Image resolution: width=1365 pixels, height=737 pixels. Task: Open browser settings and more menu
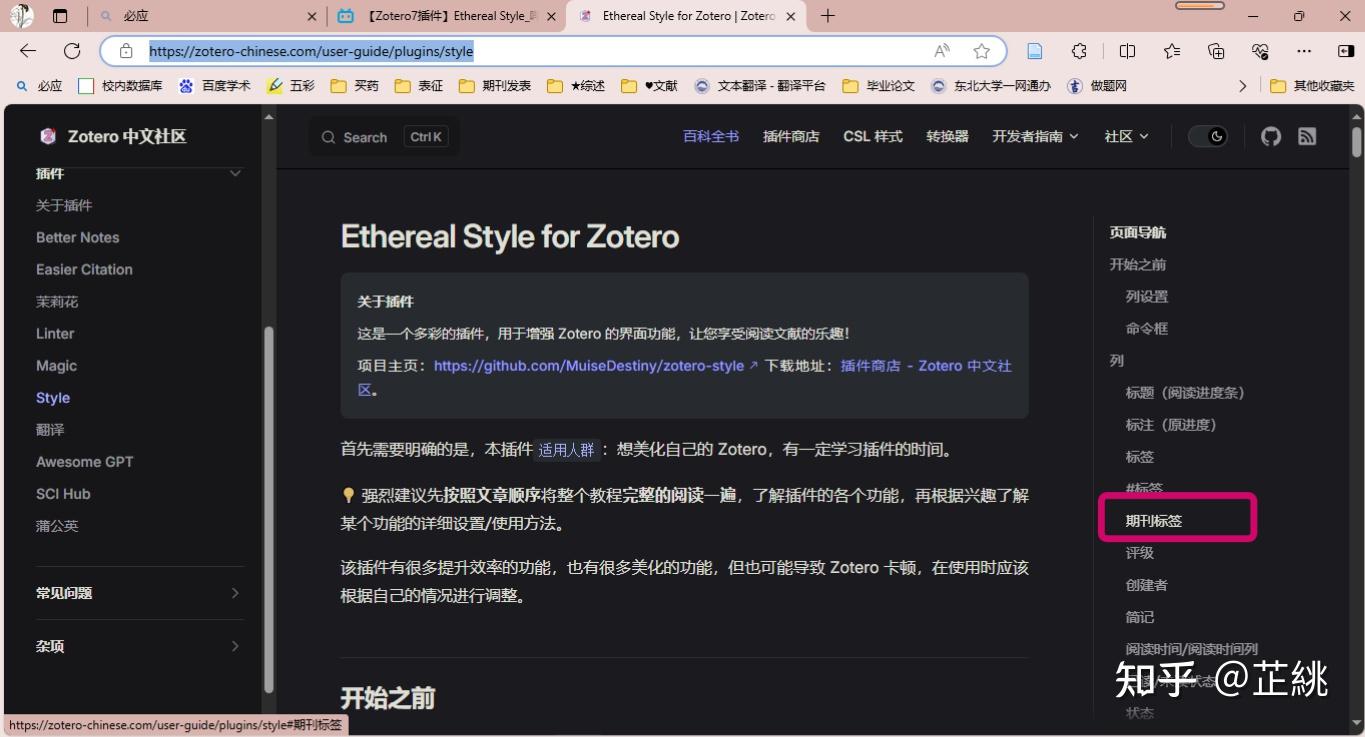(x=1304, y=51)
